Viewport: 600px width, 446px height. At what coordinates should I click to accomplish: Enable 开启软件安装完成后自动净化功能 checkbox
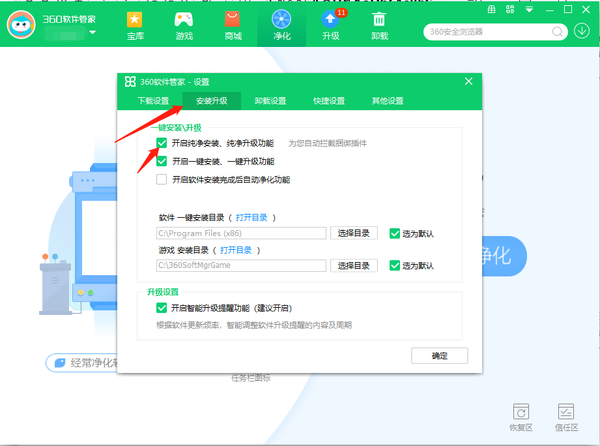(162, 180)
